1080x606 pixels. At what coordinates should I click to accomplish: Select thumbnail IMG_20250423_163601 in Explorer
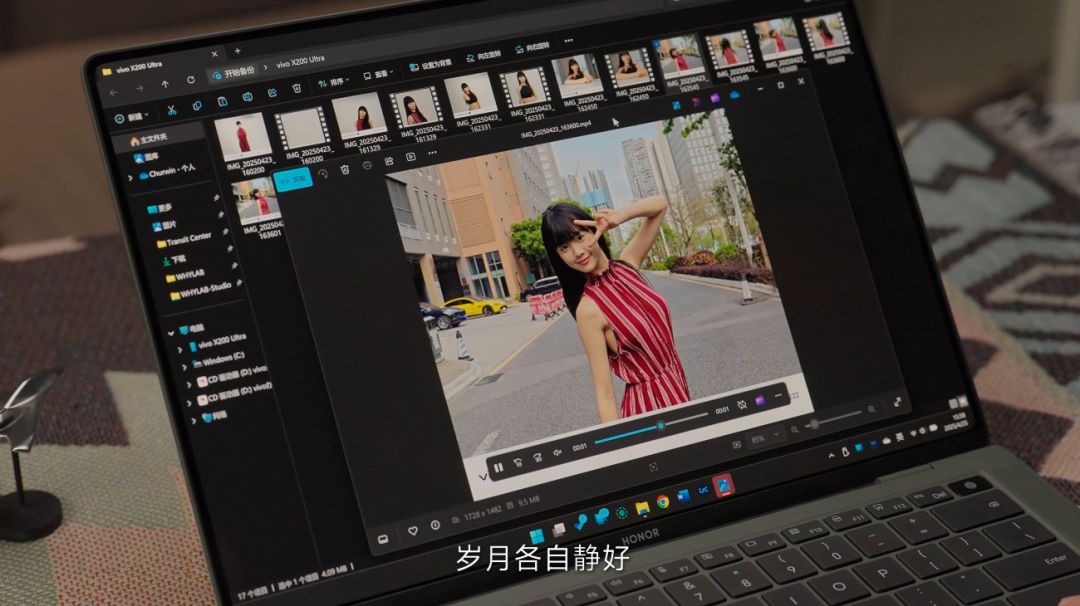click(258, 208)
